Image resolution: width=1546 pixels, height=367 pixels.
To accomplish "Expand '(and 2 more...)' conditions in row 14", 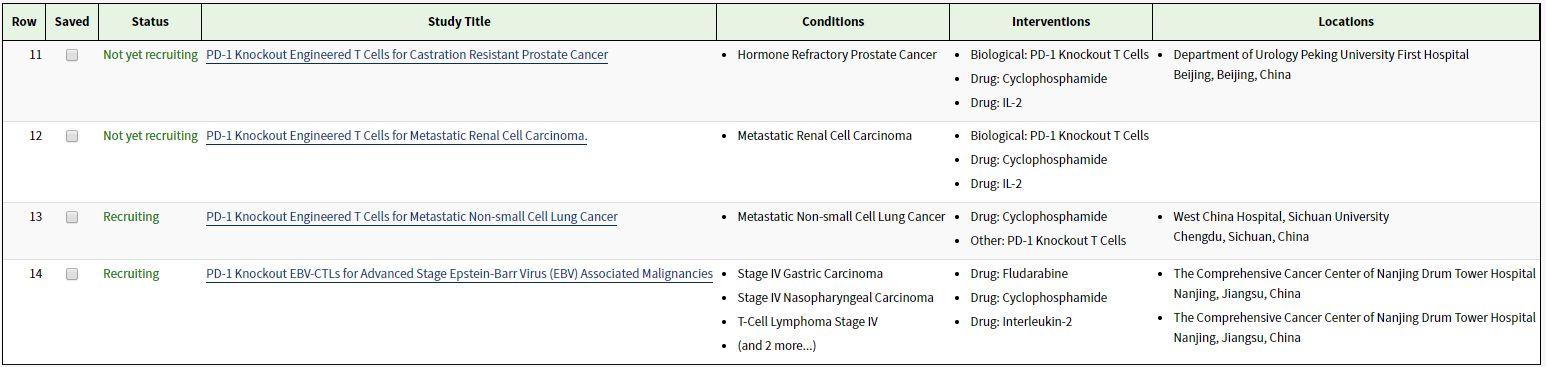I will tap(777, 346).
